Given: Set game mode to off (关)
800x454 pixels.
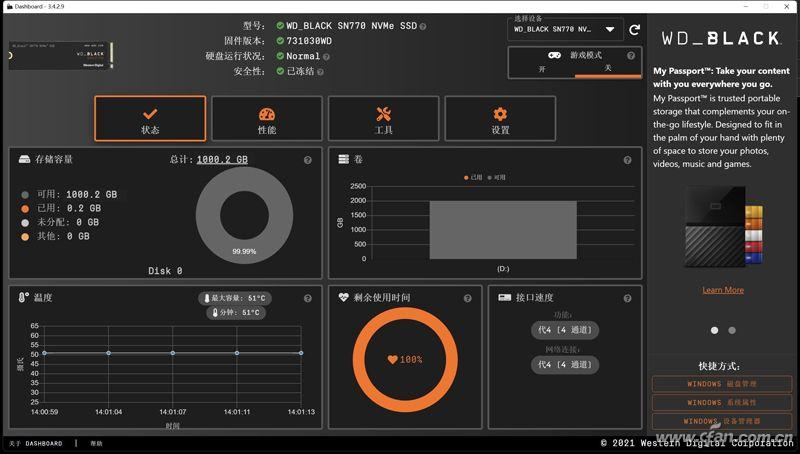Looking at the screenshot, I should point(608,68).
